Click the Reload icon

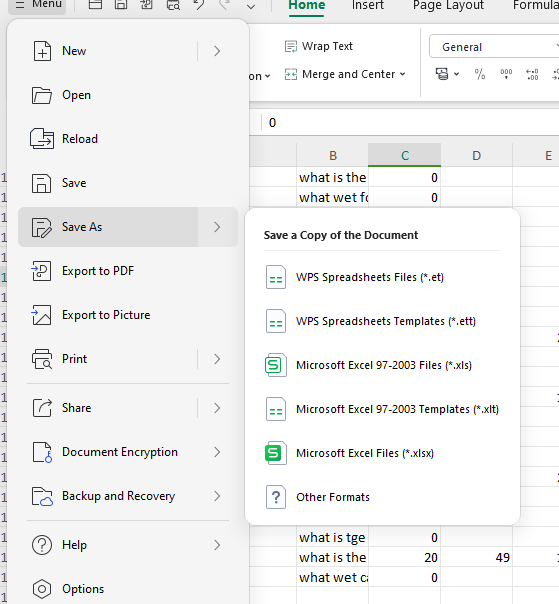click(x=42, y=139)
